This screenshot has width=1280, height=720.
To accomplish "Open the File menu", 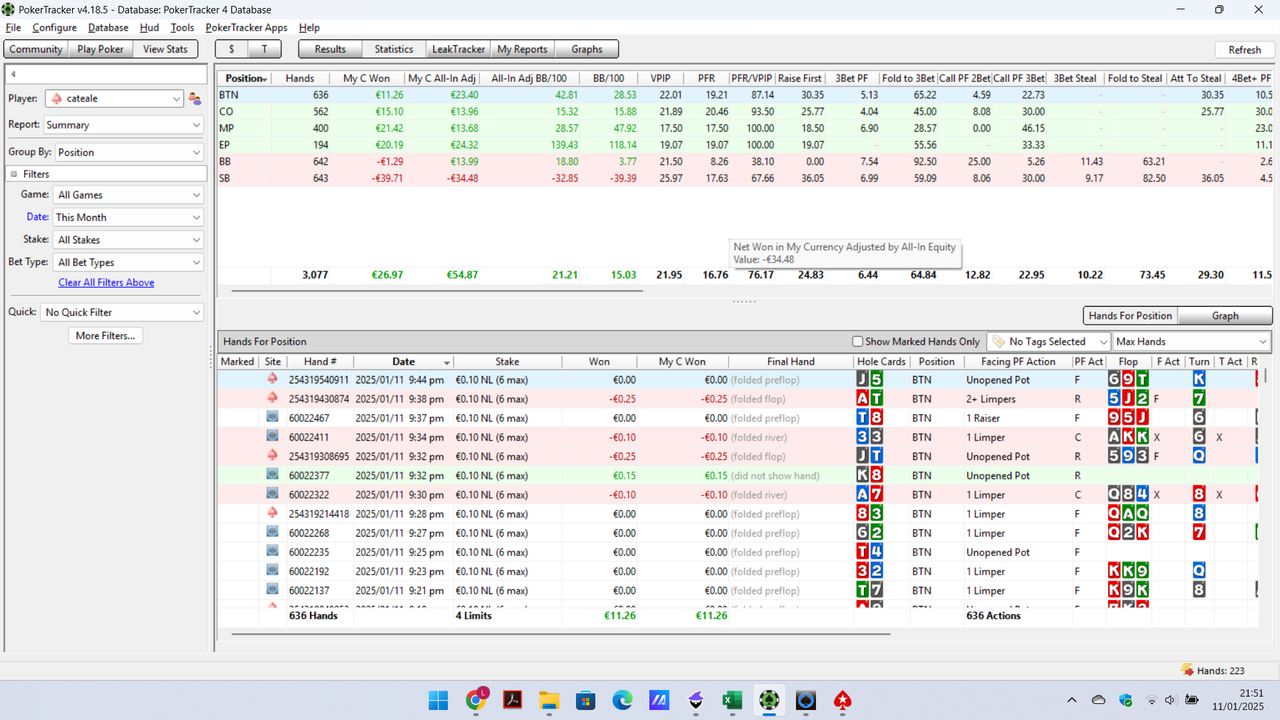I will point(13,28).
